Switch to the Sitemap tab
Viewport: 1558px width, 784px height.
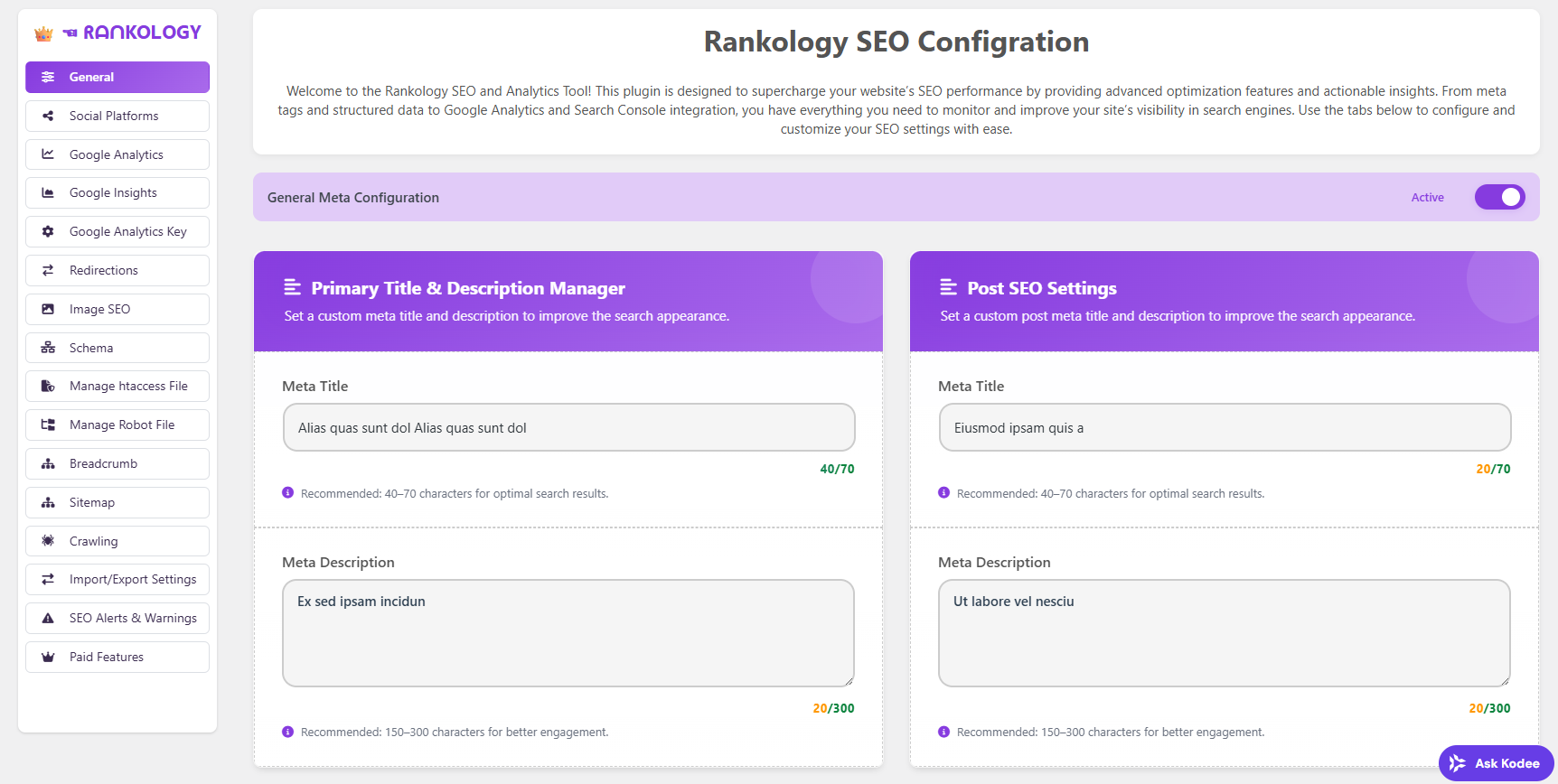coord(117,502)
